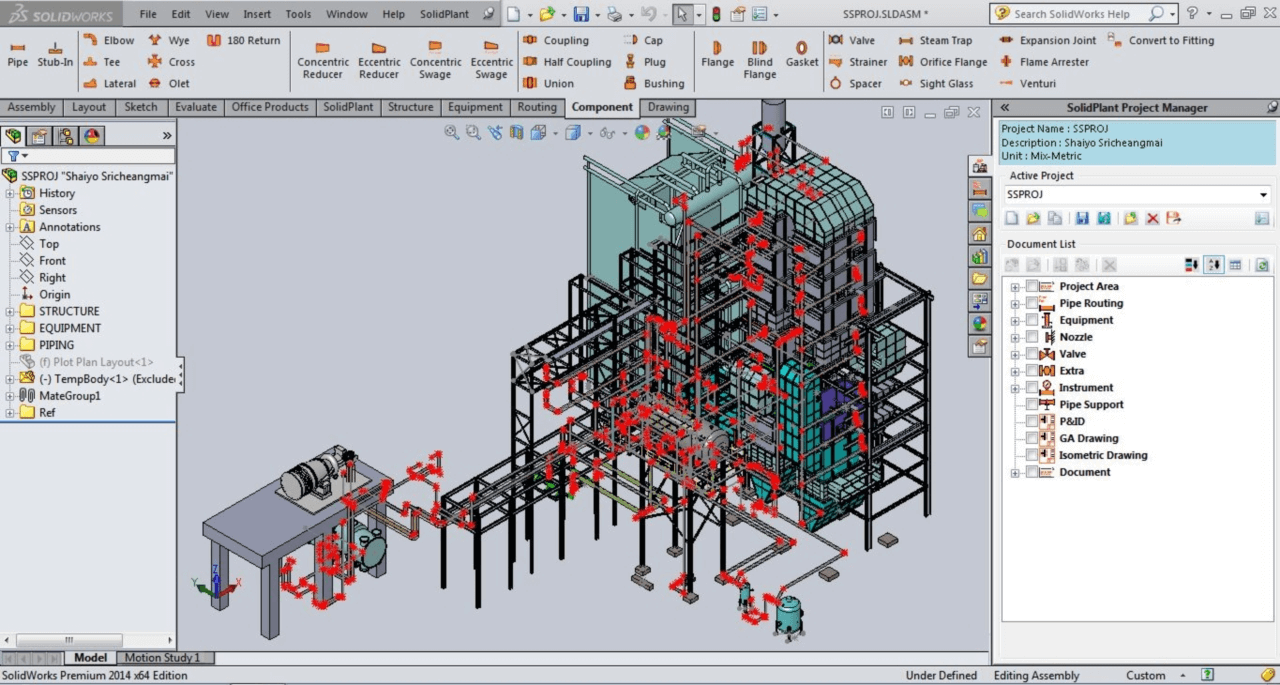
Task: Insert a Lateral fitting
Action: click(x=110, y=84)
